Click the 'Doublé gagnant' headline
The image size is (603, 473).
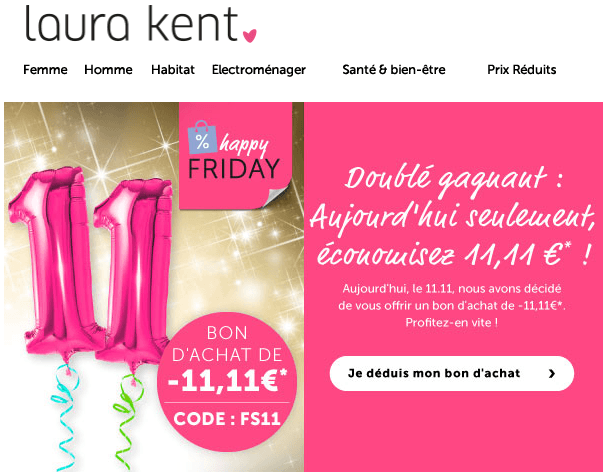coord(452,217)
